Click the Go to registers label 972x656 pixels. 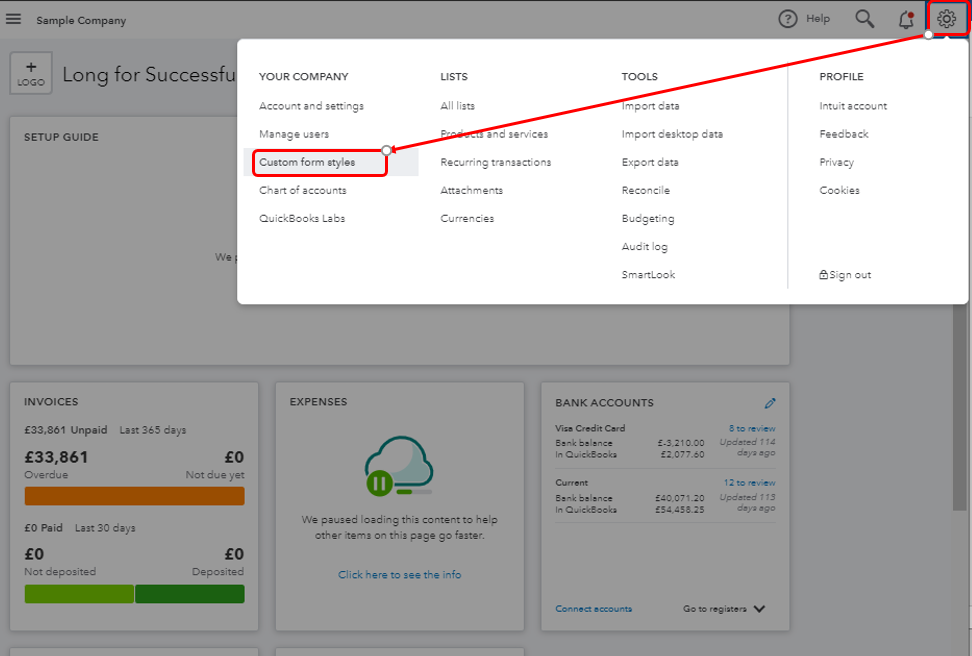pos(715,609)
